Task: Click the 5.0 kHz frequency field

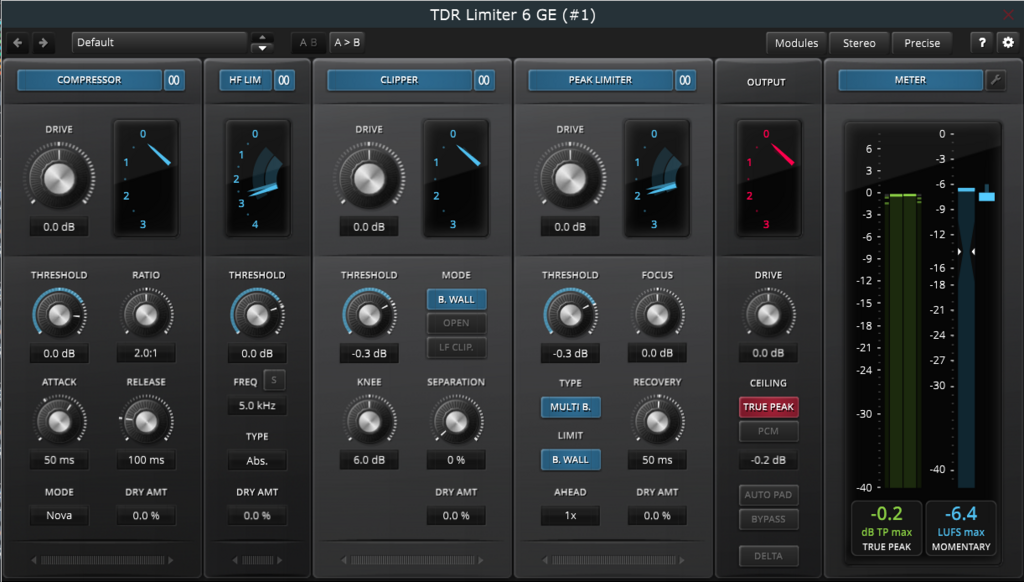Action: click(257, 406)
